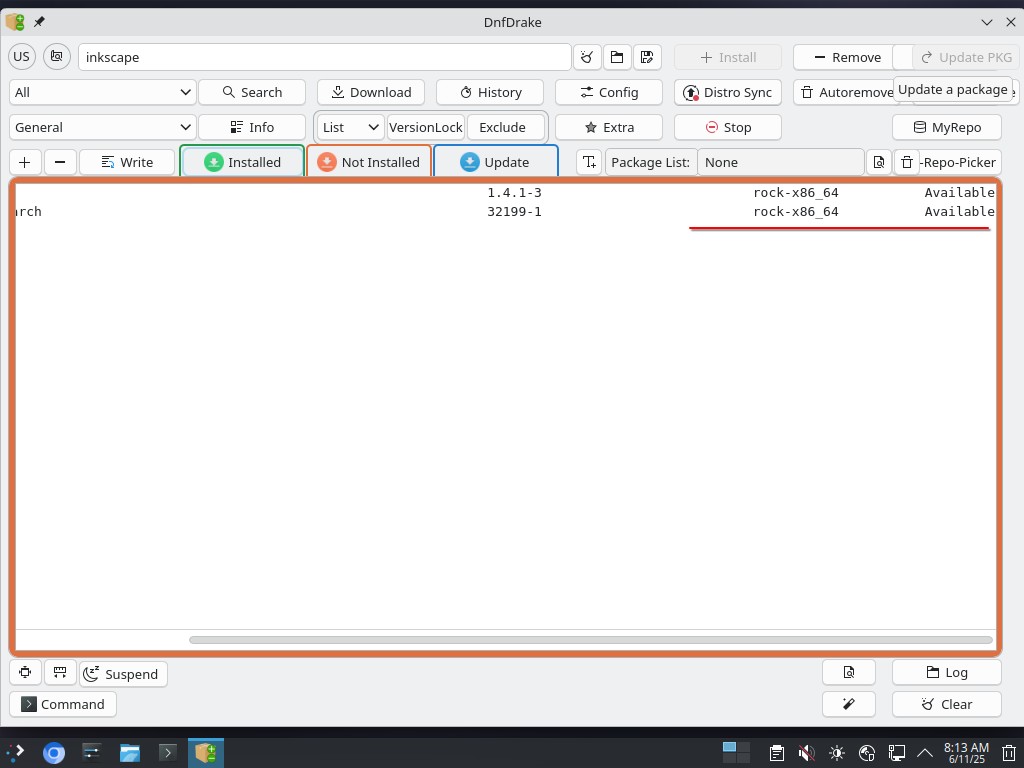Screen dimensions: 1024x768
Task: Click the Write button
Action: (x=127, y=162)
